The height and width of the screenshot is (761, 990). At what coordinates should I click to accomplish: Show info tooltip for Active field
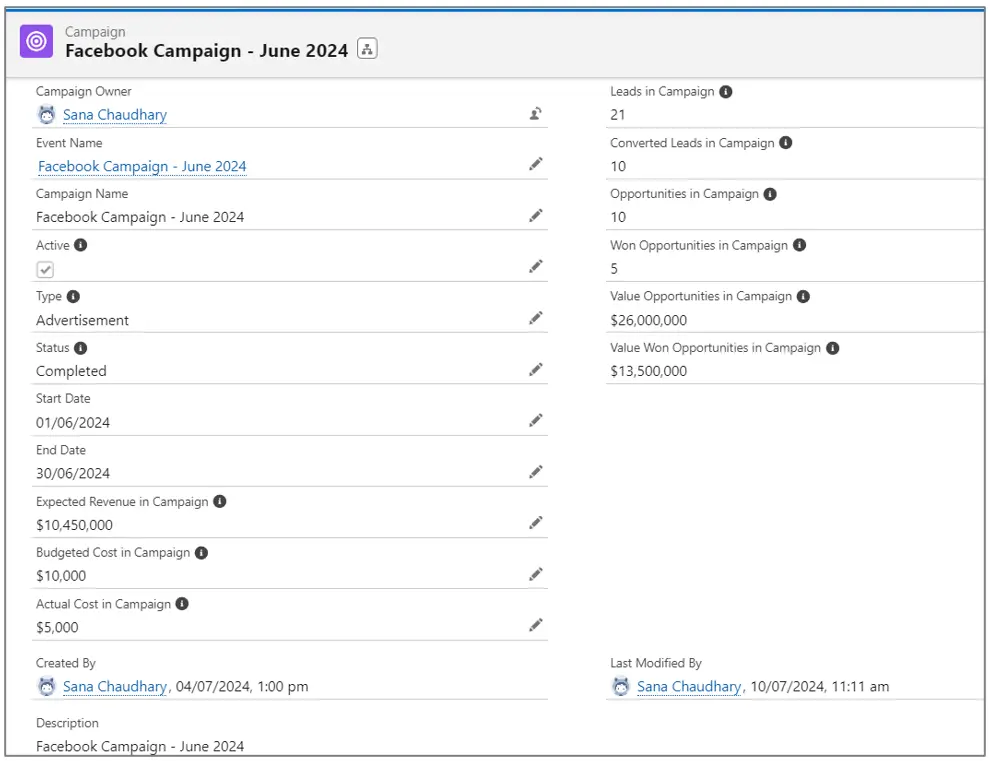click(80, 245)
